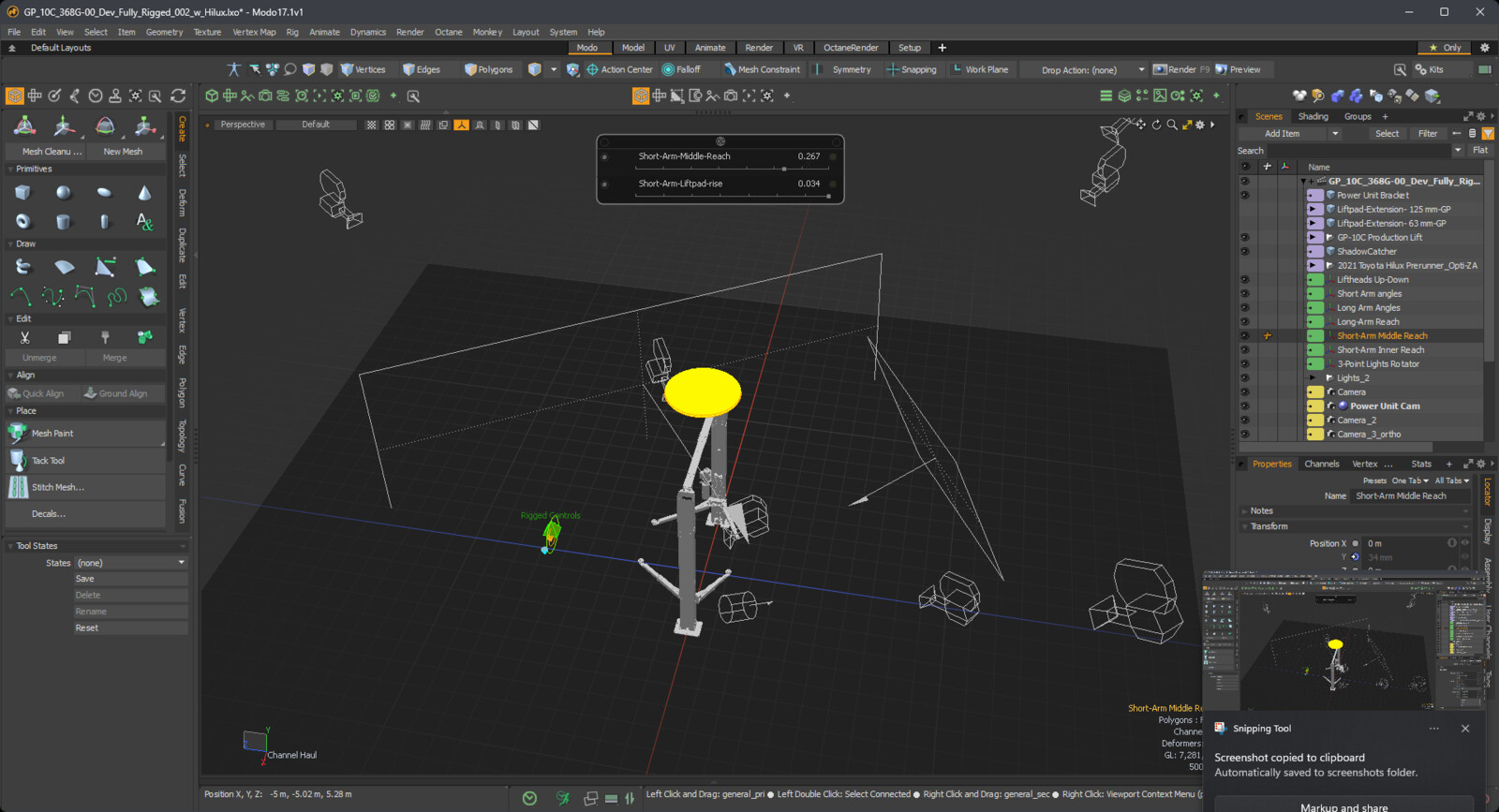
Task: Select the Torus primitive tool
Action: (x=22, y=222)
